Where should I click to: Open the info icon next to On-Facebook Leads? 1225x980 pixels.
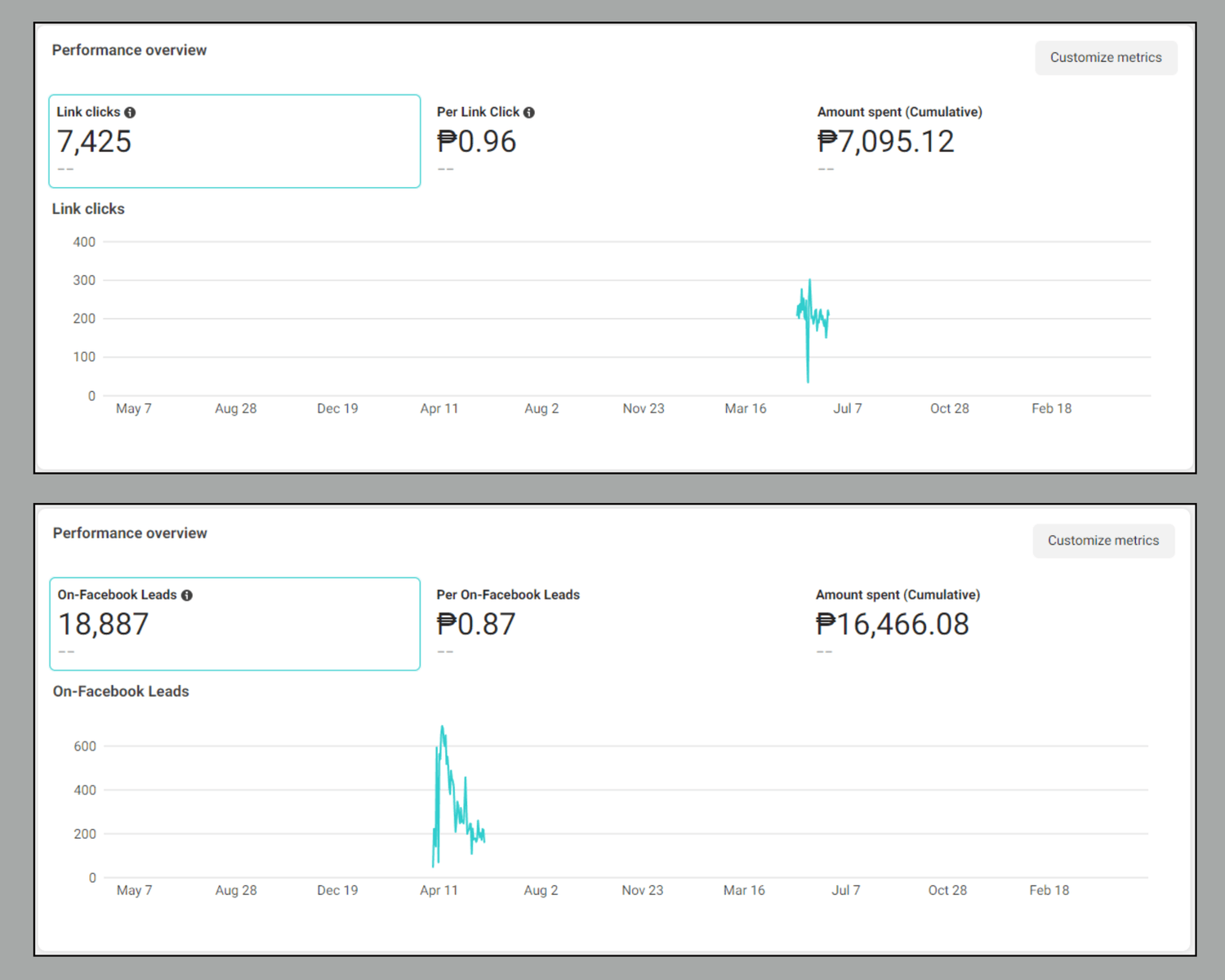[x=187, y=595]
